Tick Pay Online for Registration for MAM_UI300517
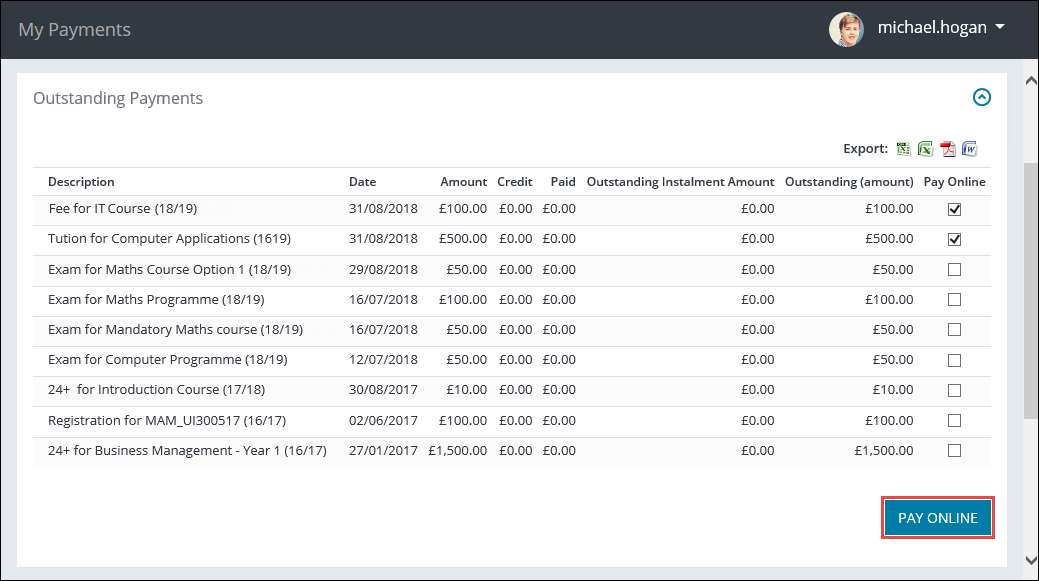Viewport: 1039px width, 581px height. [954, 420]
